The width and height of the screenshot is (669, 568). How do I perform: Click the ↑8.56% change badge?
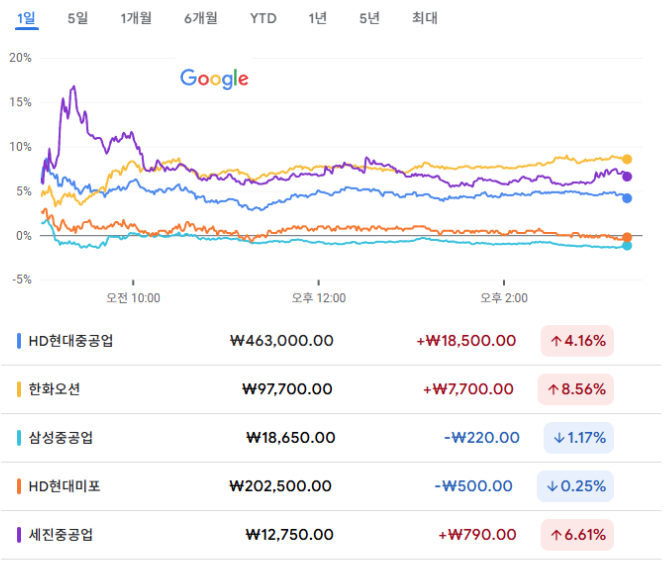576,389
